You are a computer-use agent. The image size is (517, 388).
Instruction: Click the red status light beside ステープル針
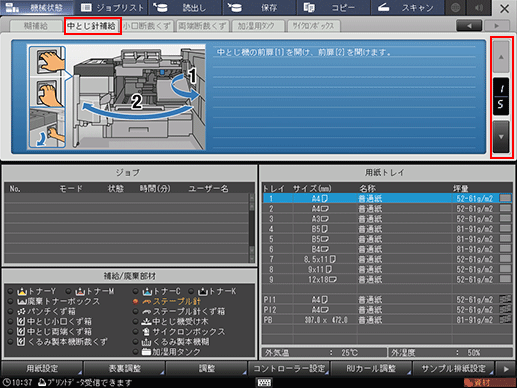[135, 302]
